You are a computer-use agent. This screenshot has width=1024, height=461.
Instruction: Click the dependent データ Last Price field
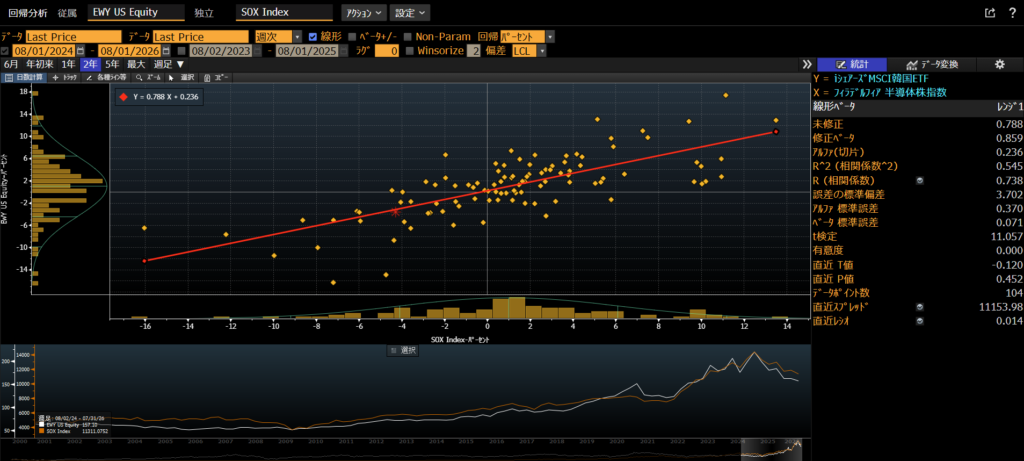[74, 37]
